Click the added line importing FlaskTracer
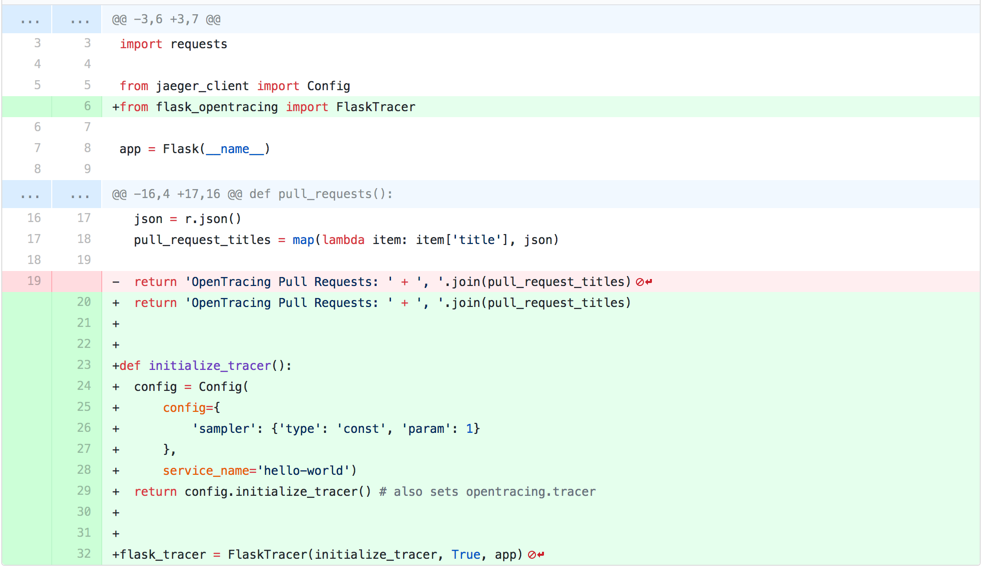Viewport: 986px width, 571px height. pyautogui.click(x=263, y=107)
